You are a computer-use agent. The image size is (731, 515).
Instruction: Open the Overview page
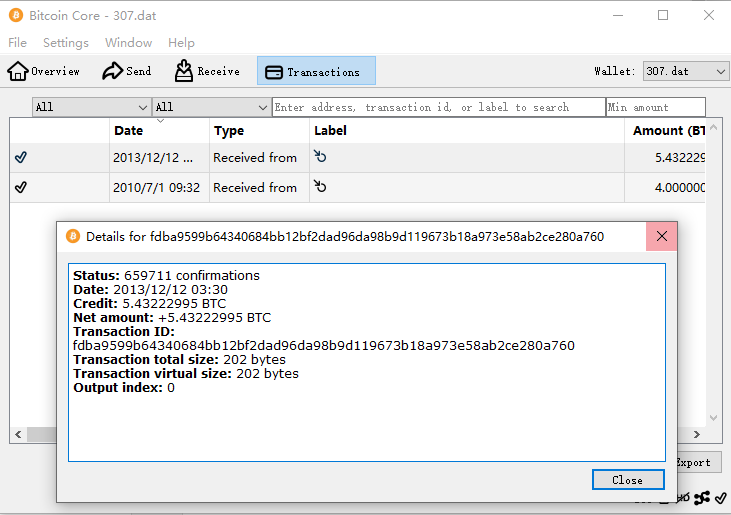click(x=44, y=71)
